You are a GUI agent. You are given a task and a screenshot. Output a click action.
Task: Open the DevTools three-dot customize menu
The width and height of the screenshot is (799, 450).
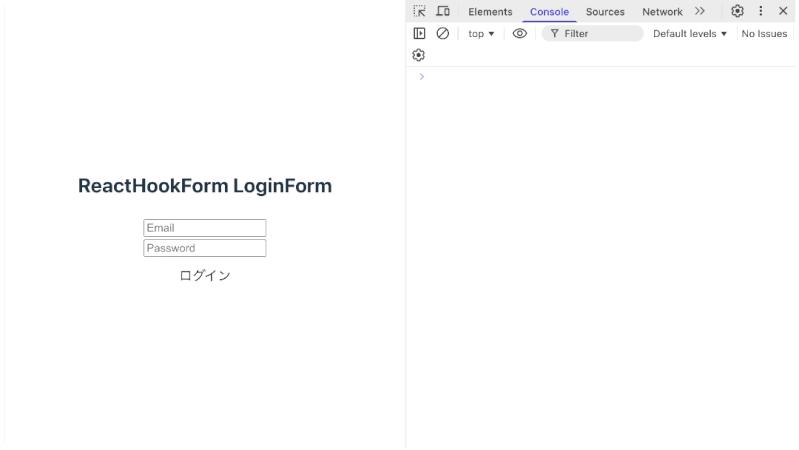pyautogui.click(x=760, y=11)
